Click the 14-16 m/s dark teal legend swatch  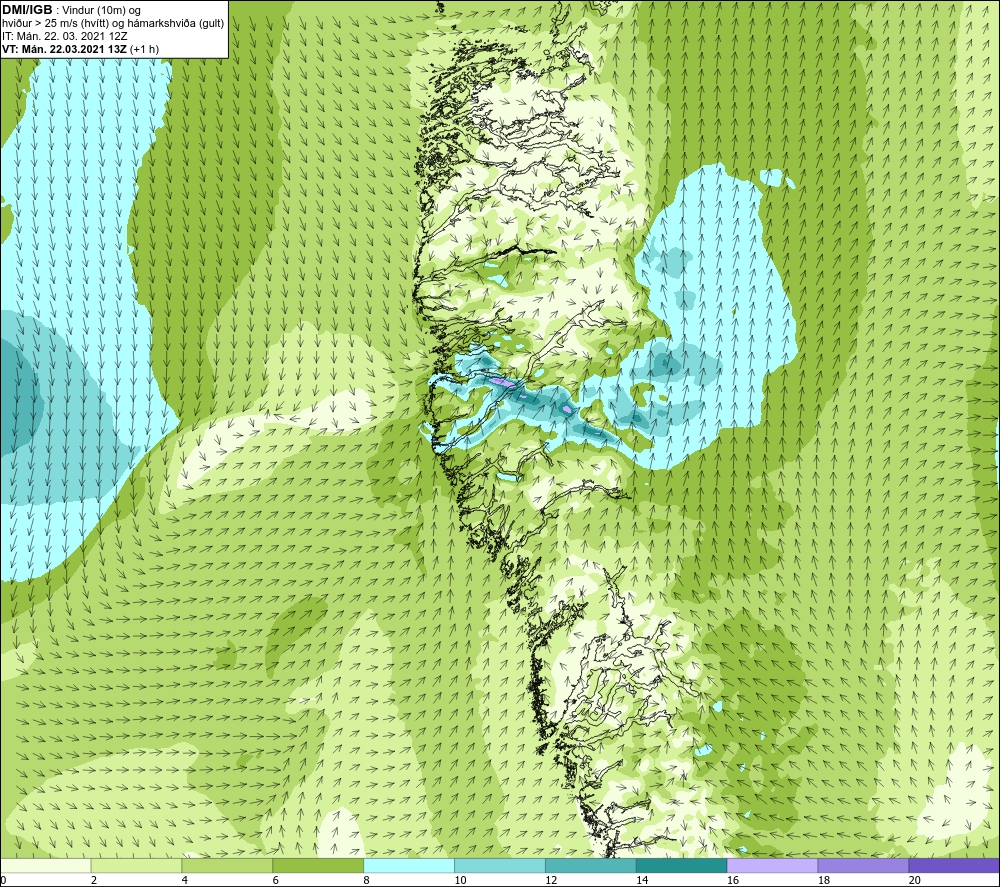(x=682, y=865)
